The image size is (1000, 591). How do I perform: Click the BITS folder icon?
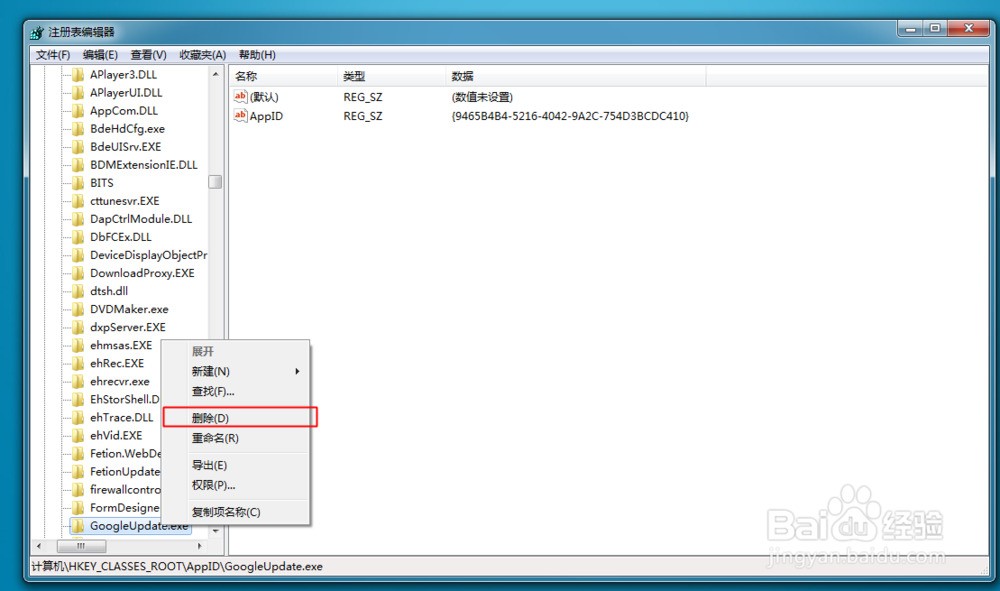tap(78, 183)
